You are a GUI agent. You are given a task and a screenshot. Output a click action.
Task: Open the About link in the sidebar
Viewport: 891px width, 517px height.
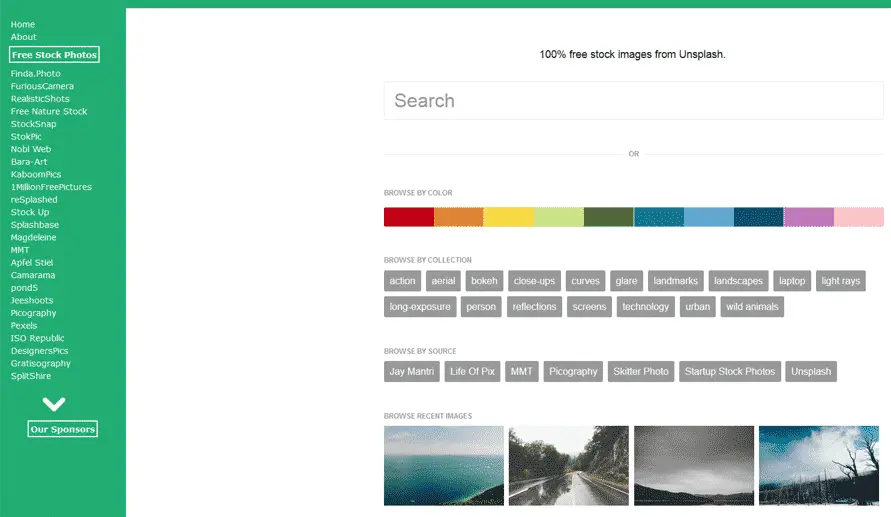pos(23,37)
